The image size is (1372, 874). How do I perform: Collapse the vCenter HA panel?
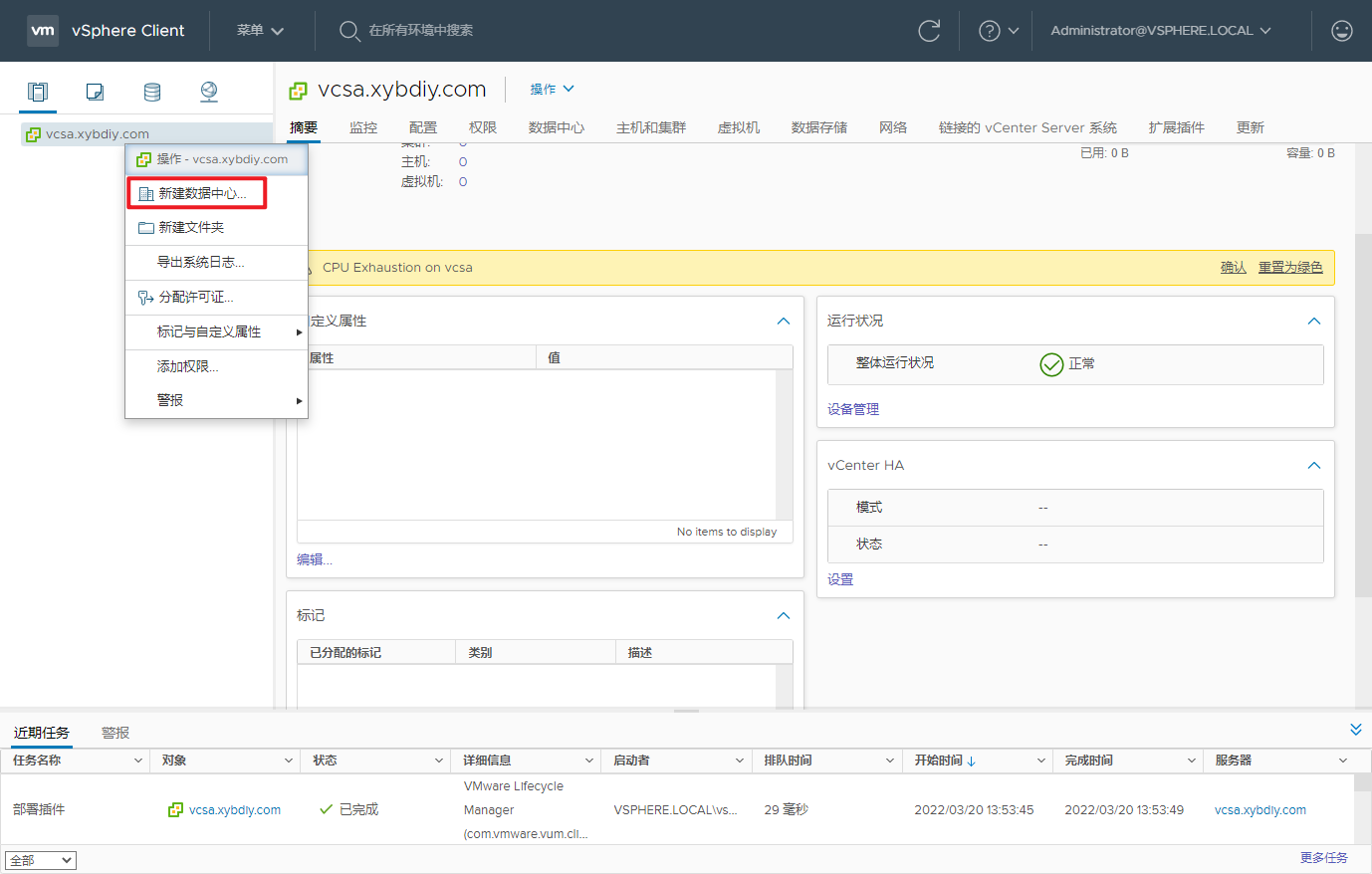point(1313,465)
